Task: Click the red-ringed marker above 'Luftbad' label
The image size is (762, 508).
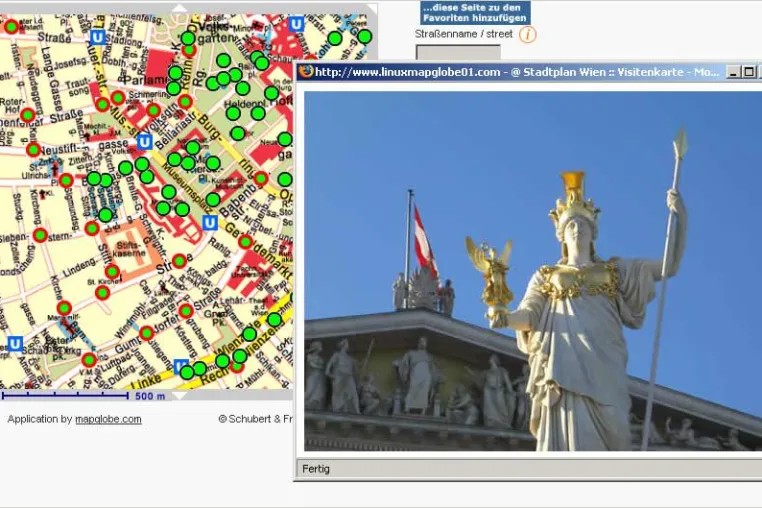Action: coord(89,360)
